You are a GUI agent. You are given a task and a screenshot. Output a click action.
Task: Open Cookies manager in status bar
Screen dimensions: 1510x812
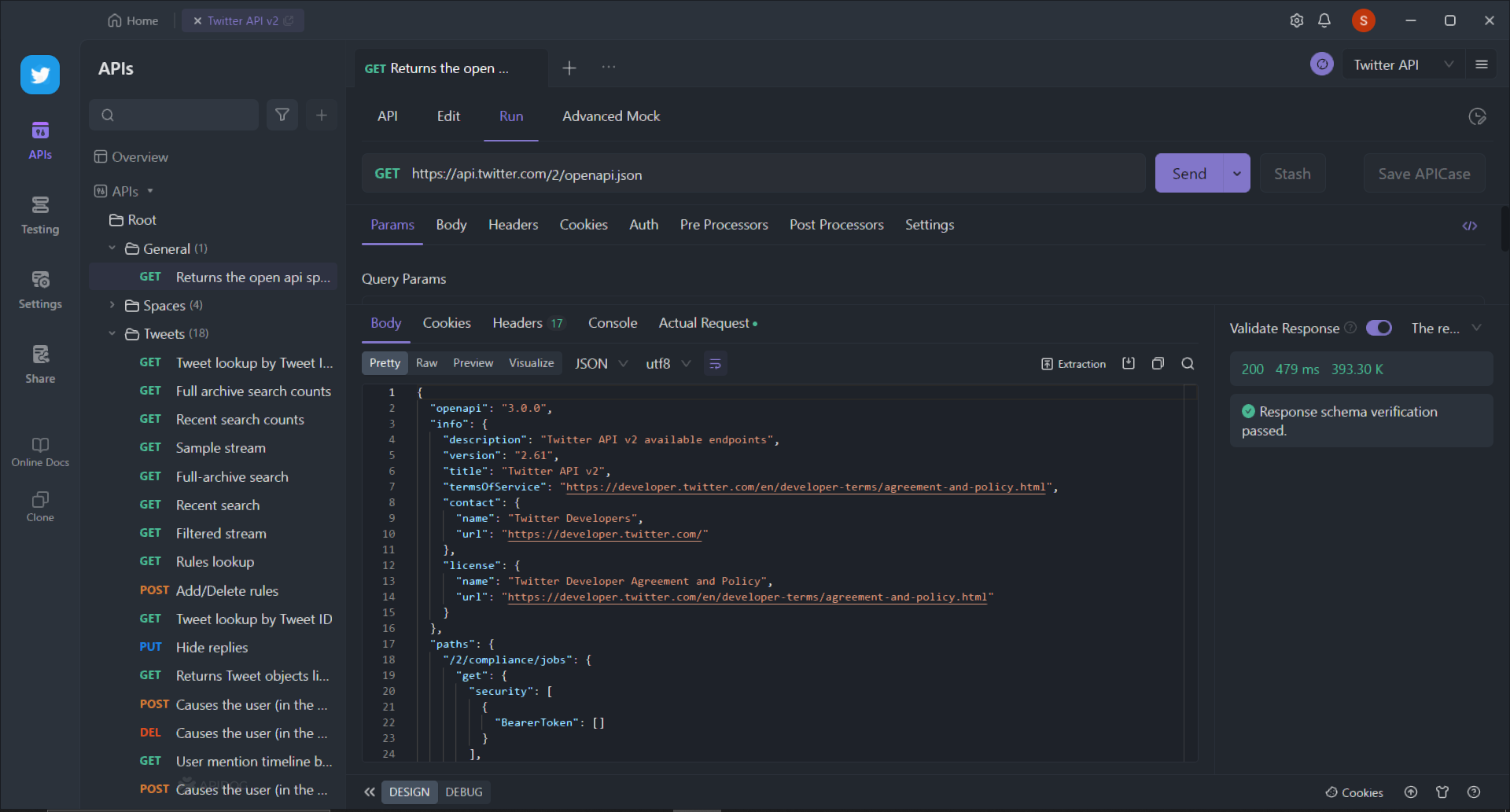[x=1354, y=792]
